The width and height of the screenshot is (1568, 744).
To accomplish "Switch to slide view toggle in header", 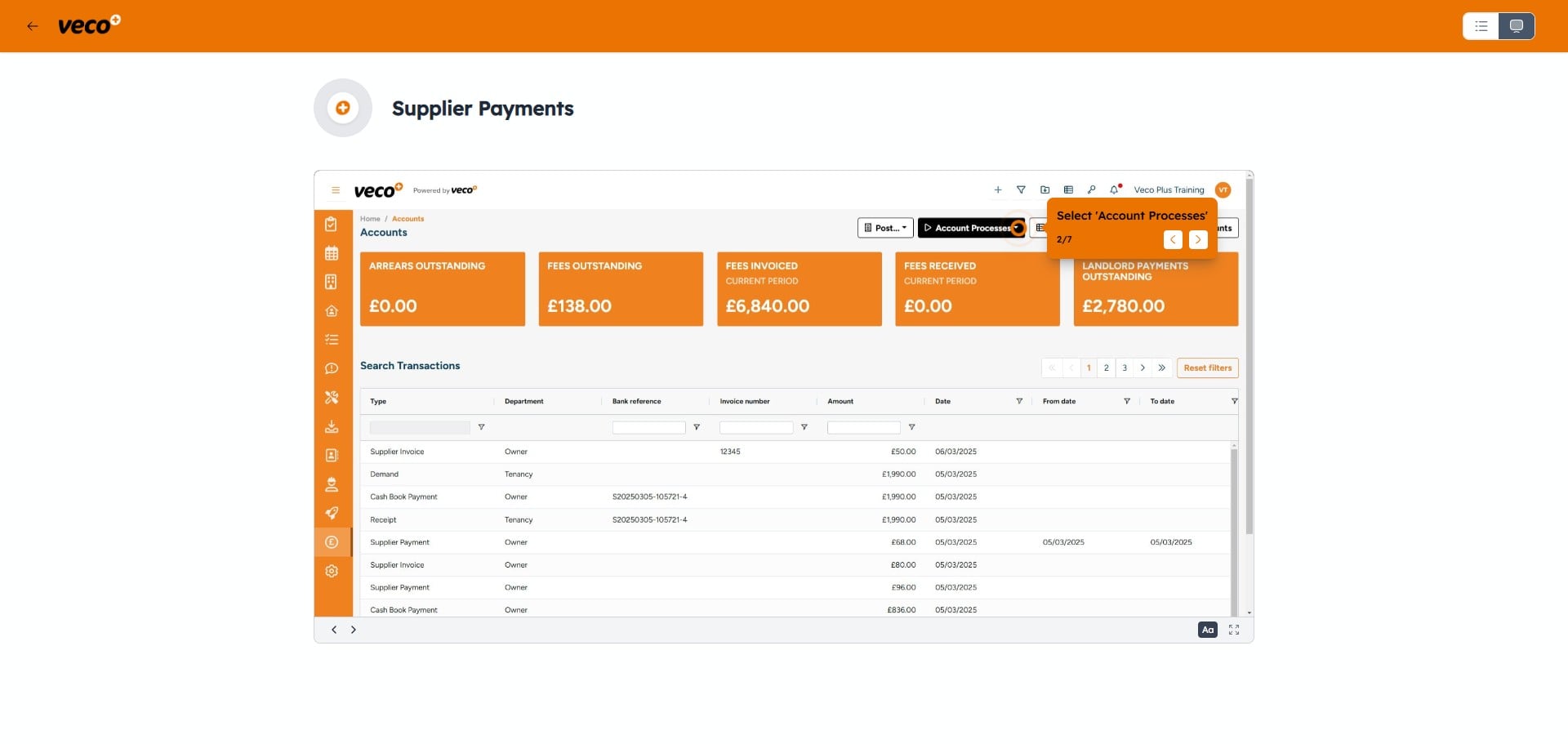I will tap(1516, 26).
